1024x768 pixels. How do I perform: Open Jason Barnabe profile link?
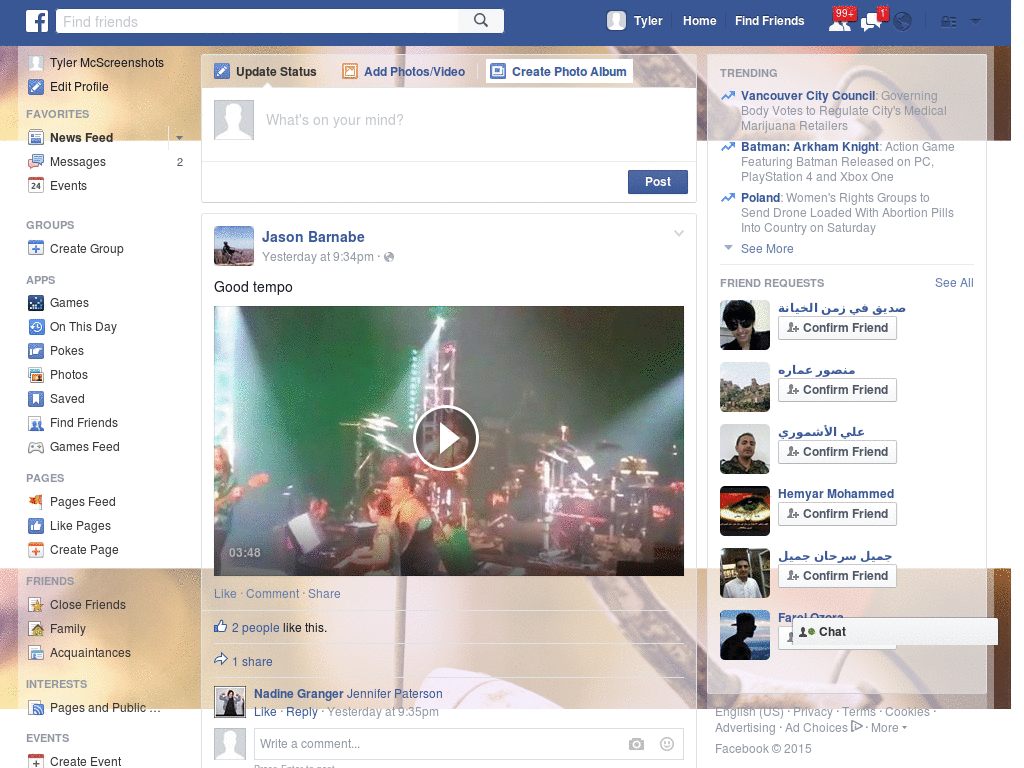[x=313, y=237]
